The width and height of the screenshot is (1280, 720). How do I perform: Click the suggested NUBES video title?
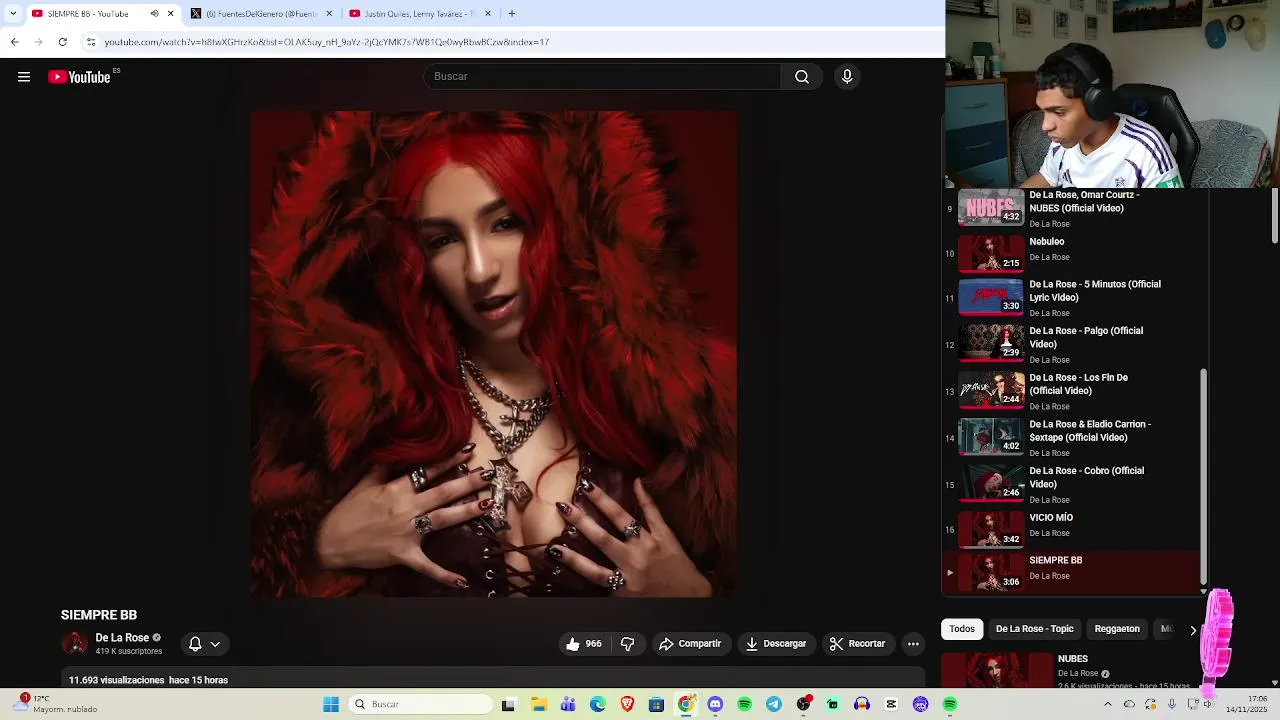point(1073,659)
